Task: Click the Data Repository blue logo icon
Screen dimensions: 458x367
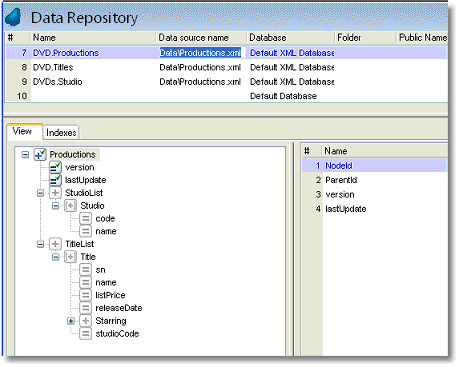Action: tap(13, 18)
